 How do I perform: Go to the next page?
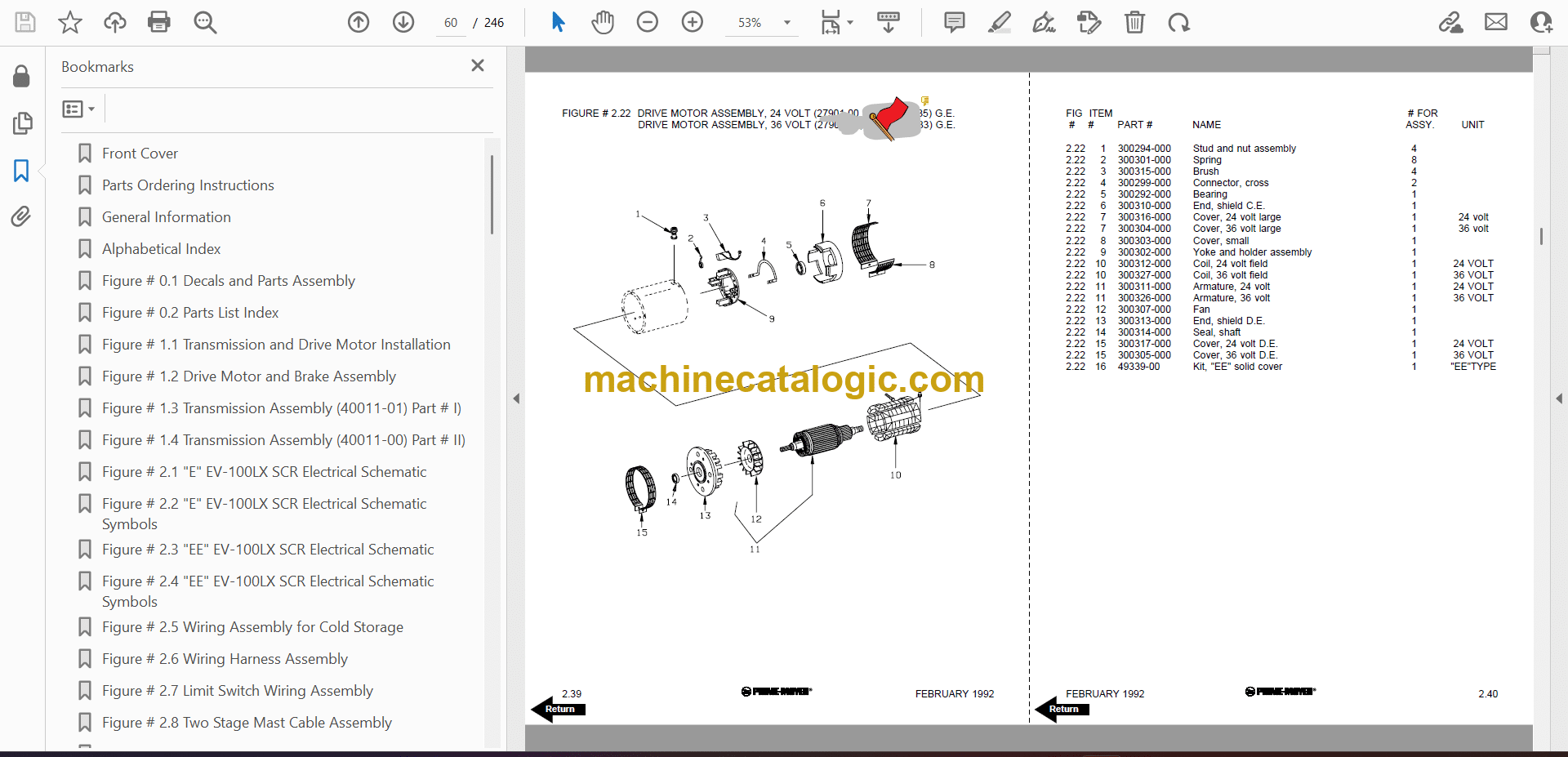tap(403, 22)
